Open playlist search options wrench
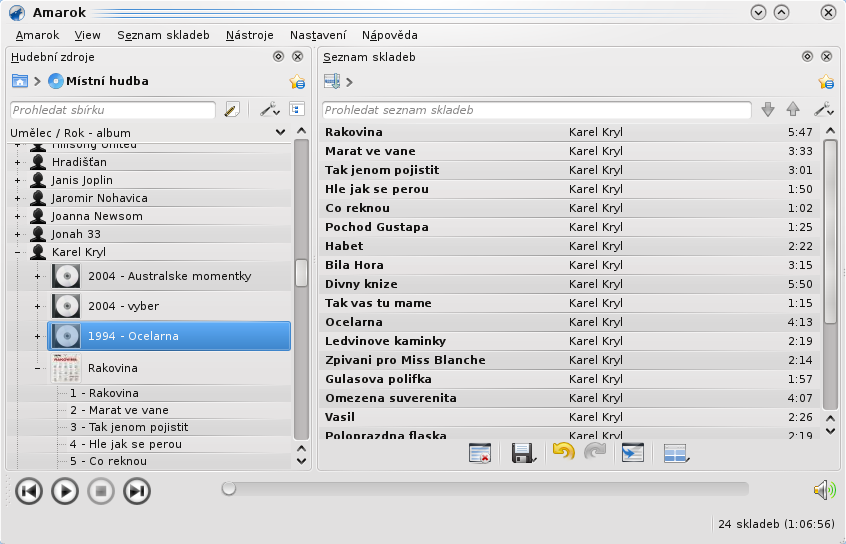Image resolution: width=846 pixels, height=544 pixels. click(x=824, y=110)
